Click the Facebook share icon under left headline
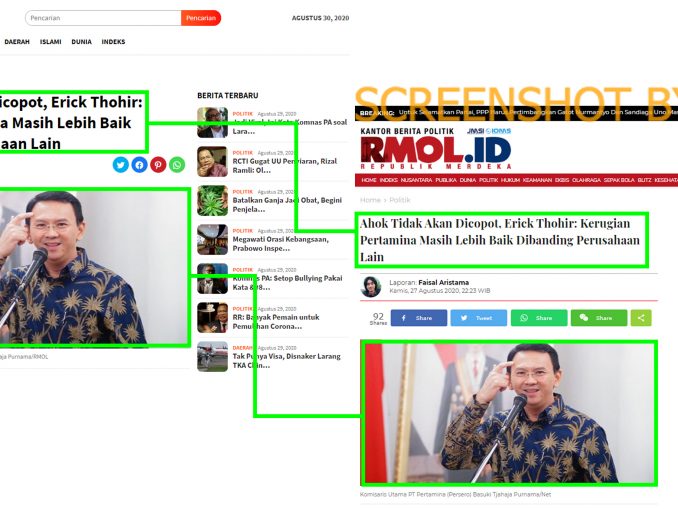The width and height of the screenshot is (678, 509). [x=139, y=165]
